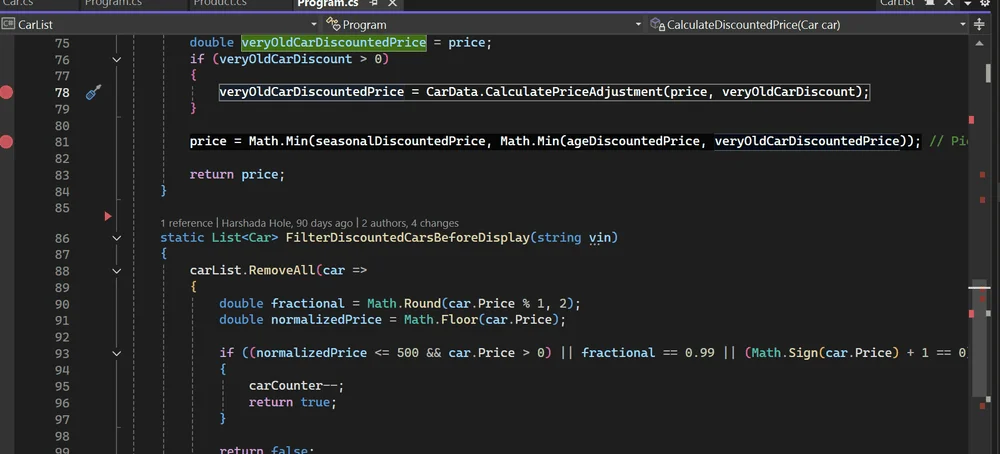The image size is (1000, 454).
Task: Click seasonalDiscountedPrice on line 81
Action: pyautogui.click(x=400, y=141)
